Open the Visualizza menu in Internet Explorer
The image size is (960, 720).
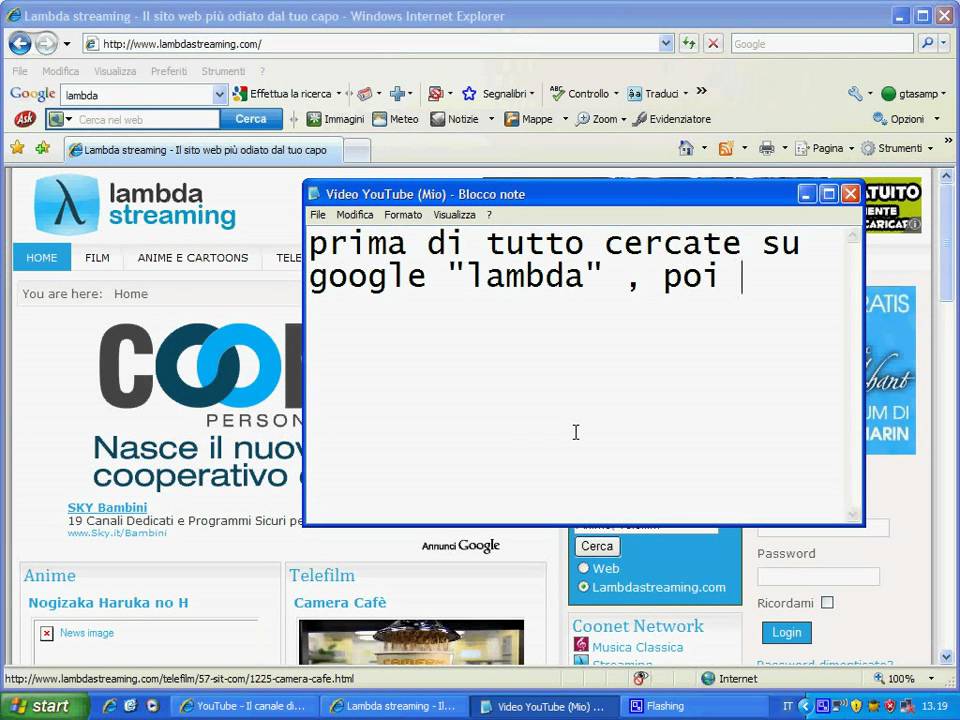tap(115, 71)
